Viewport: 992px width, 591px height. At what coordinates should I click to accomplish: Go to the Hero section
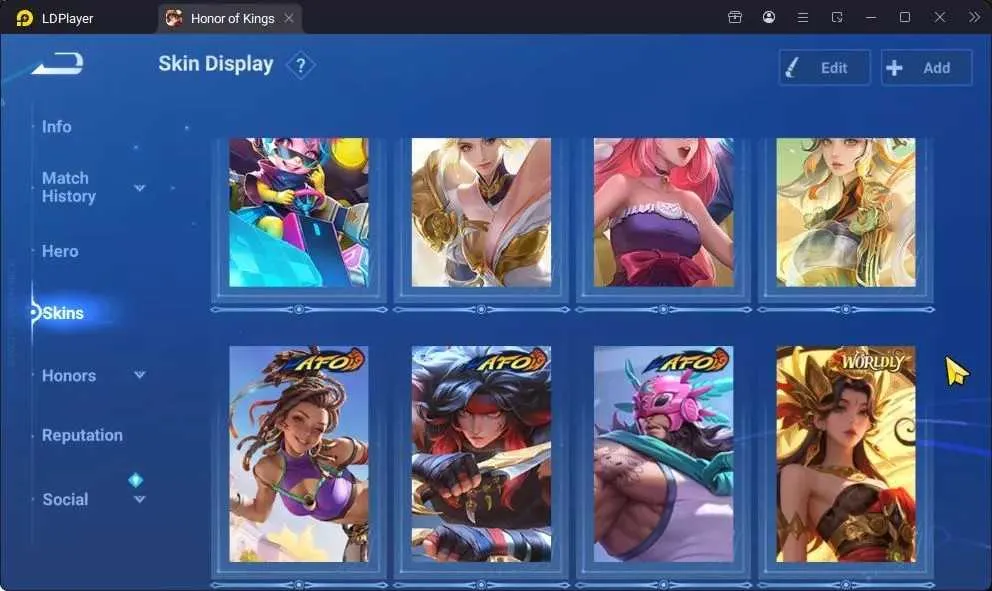coord(60,251)
